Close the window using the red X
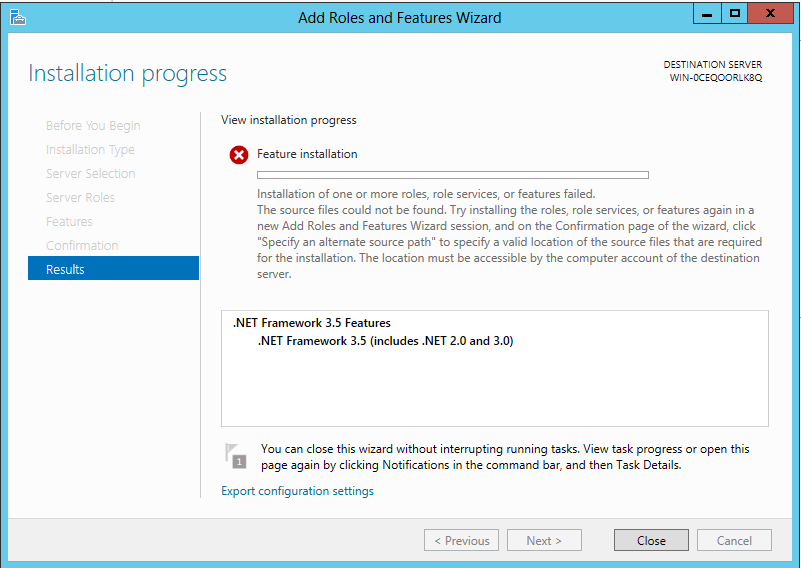Screen dimensions: 801x568 [x=773, y=13]
